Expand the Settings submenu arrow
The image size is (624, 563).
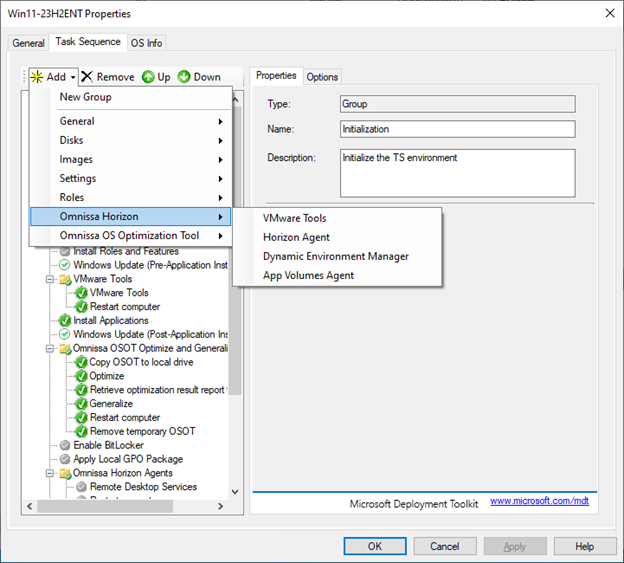(220, 179)
